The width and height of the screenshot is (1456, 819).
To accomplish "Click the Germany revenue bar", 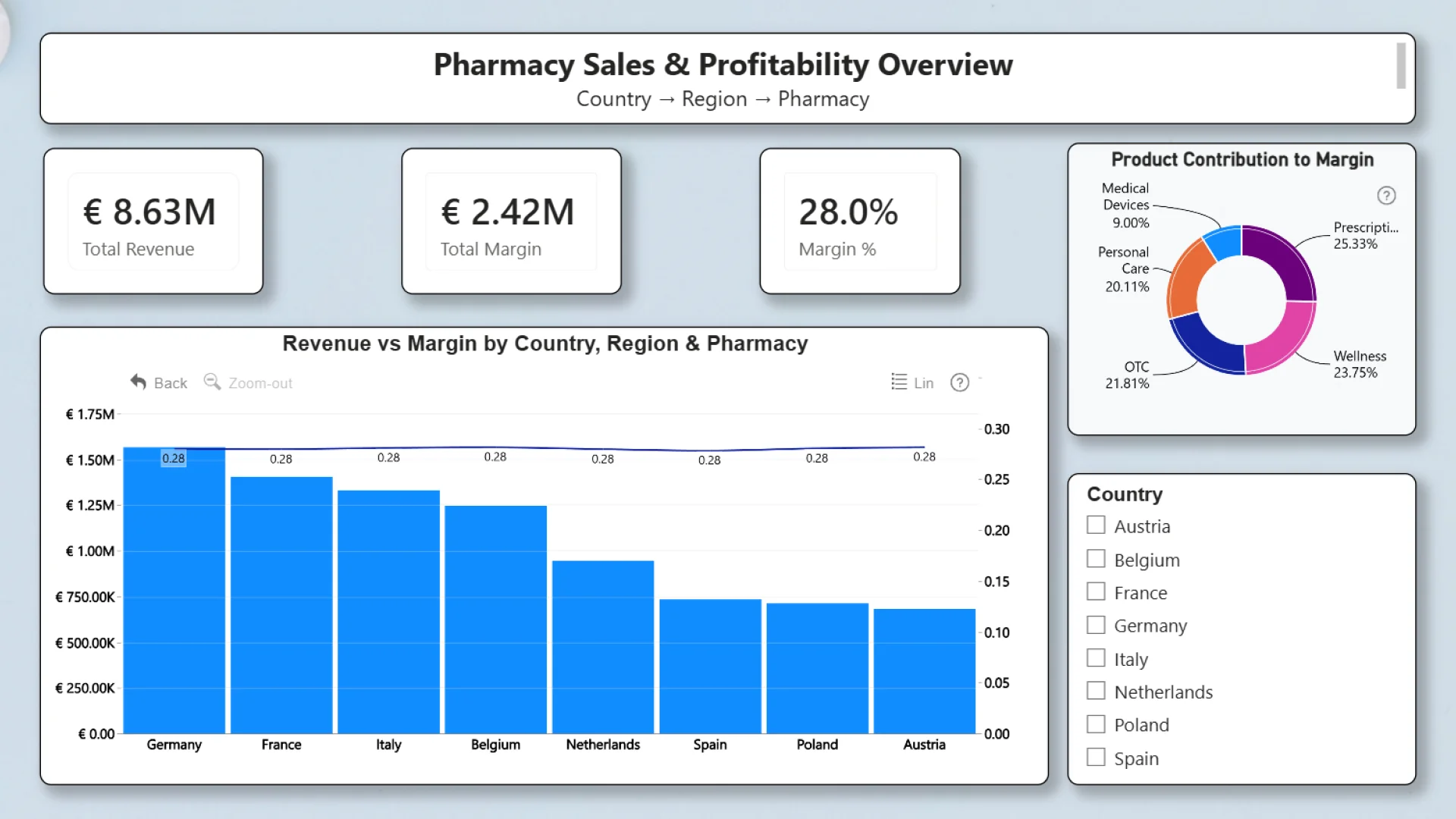I will pos(174,591).
